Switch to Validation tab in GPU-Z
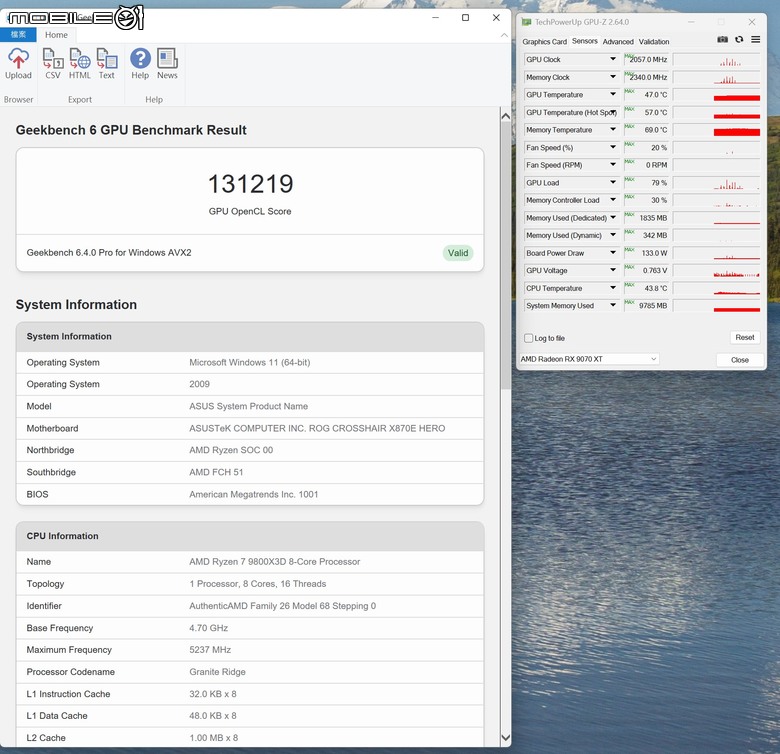Screen dimensions: 780x754 tap(654, 42)
